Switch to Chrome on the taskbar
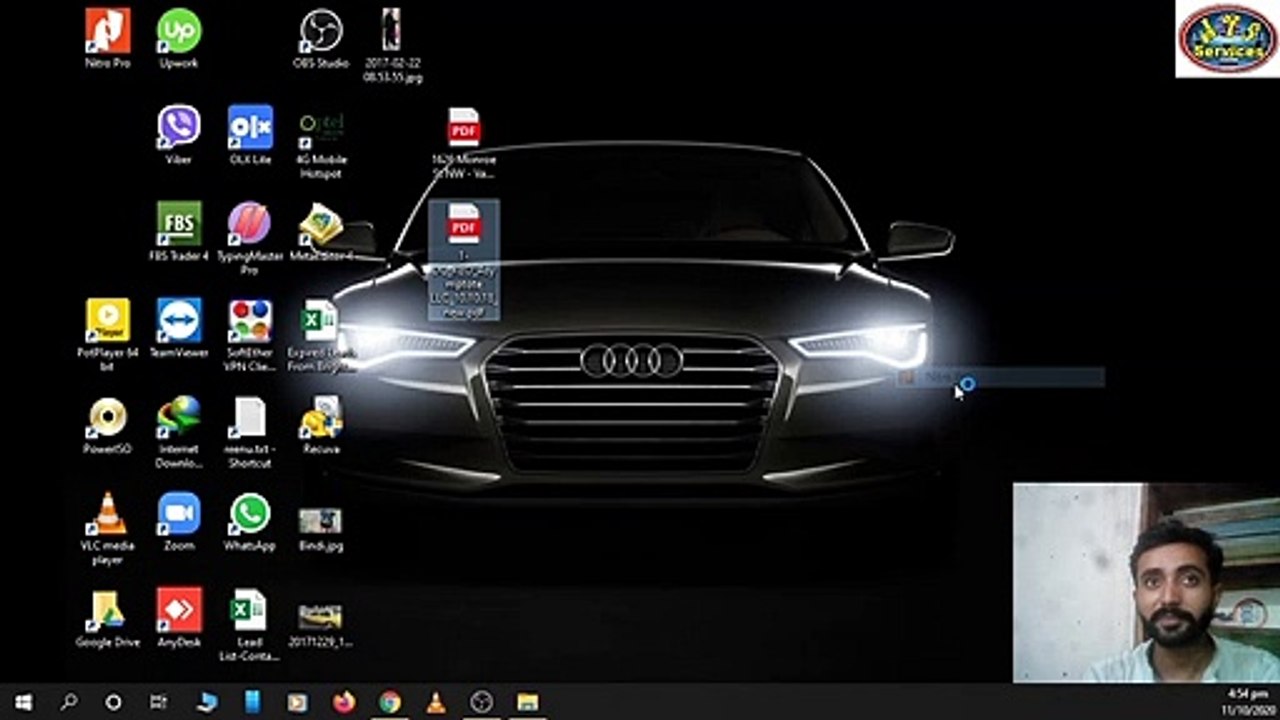This screenshot has width=1280, height=720. [x=390, y=702]
